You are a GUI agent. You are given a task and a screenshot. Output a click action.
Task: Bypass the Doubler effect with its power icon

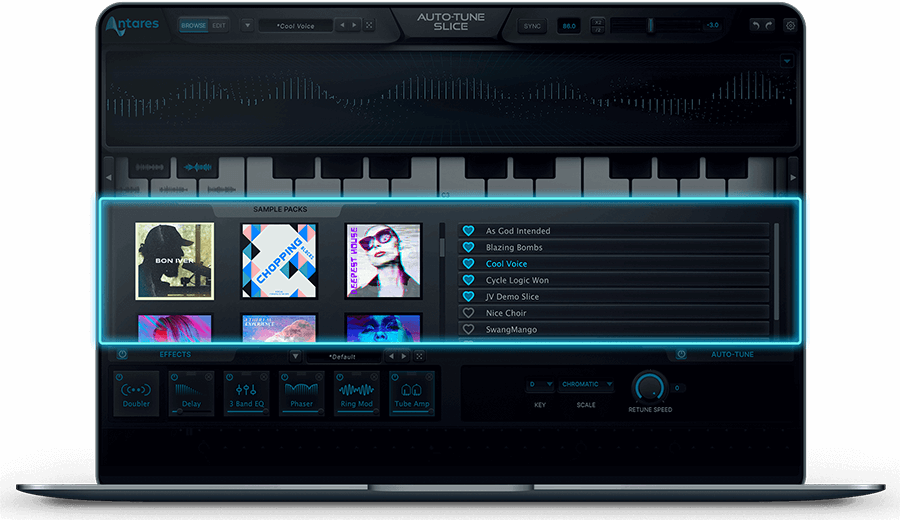pyautogui.click(x=119, y=377)
